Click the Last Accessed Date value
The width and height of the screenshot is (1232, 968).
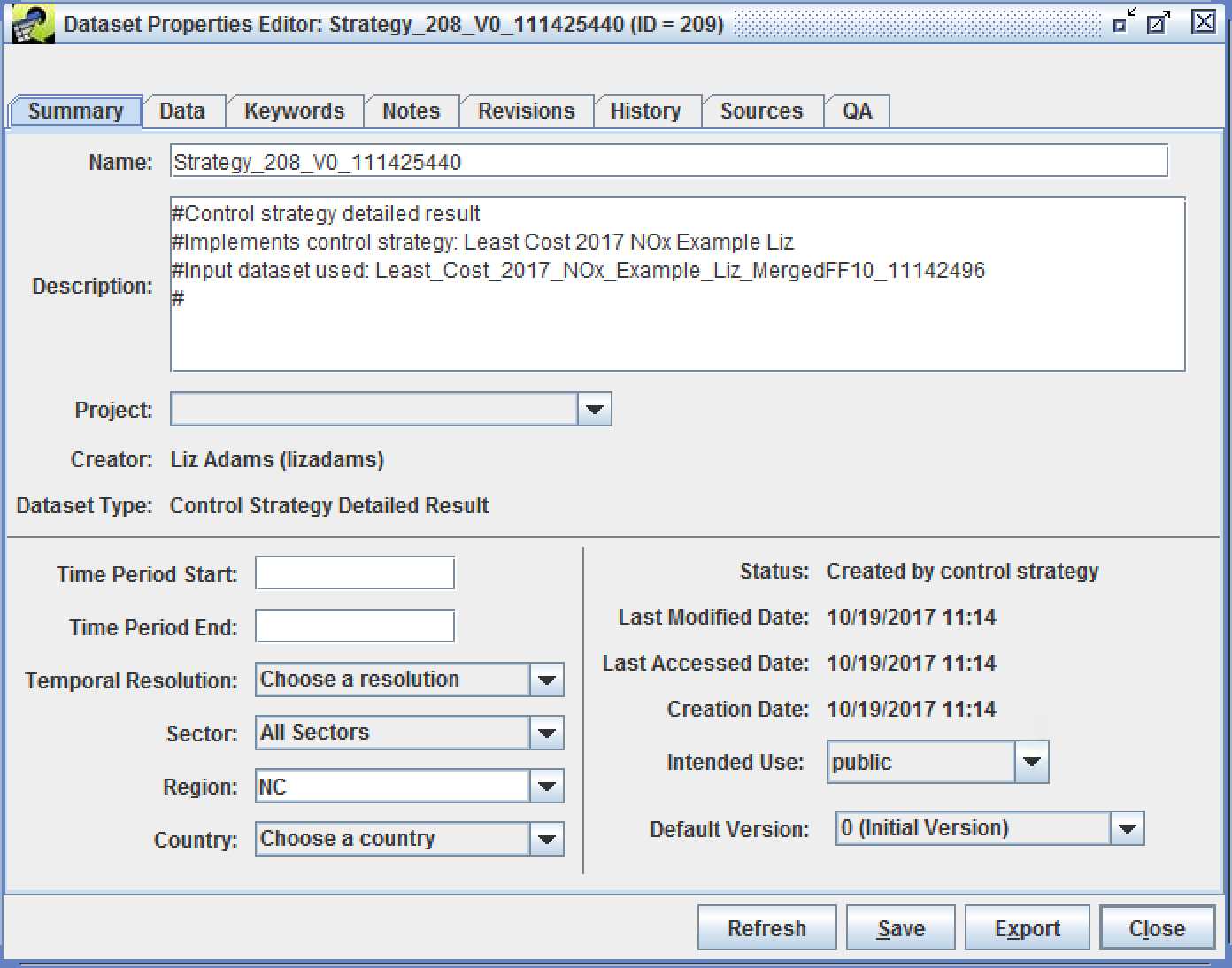[912, 664]
